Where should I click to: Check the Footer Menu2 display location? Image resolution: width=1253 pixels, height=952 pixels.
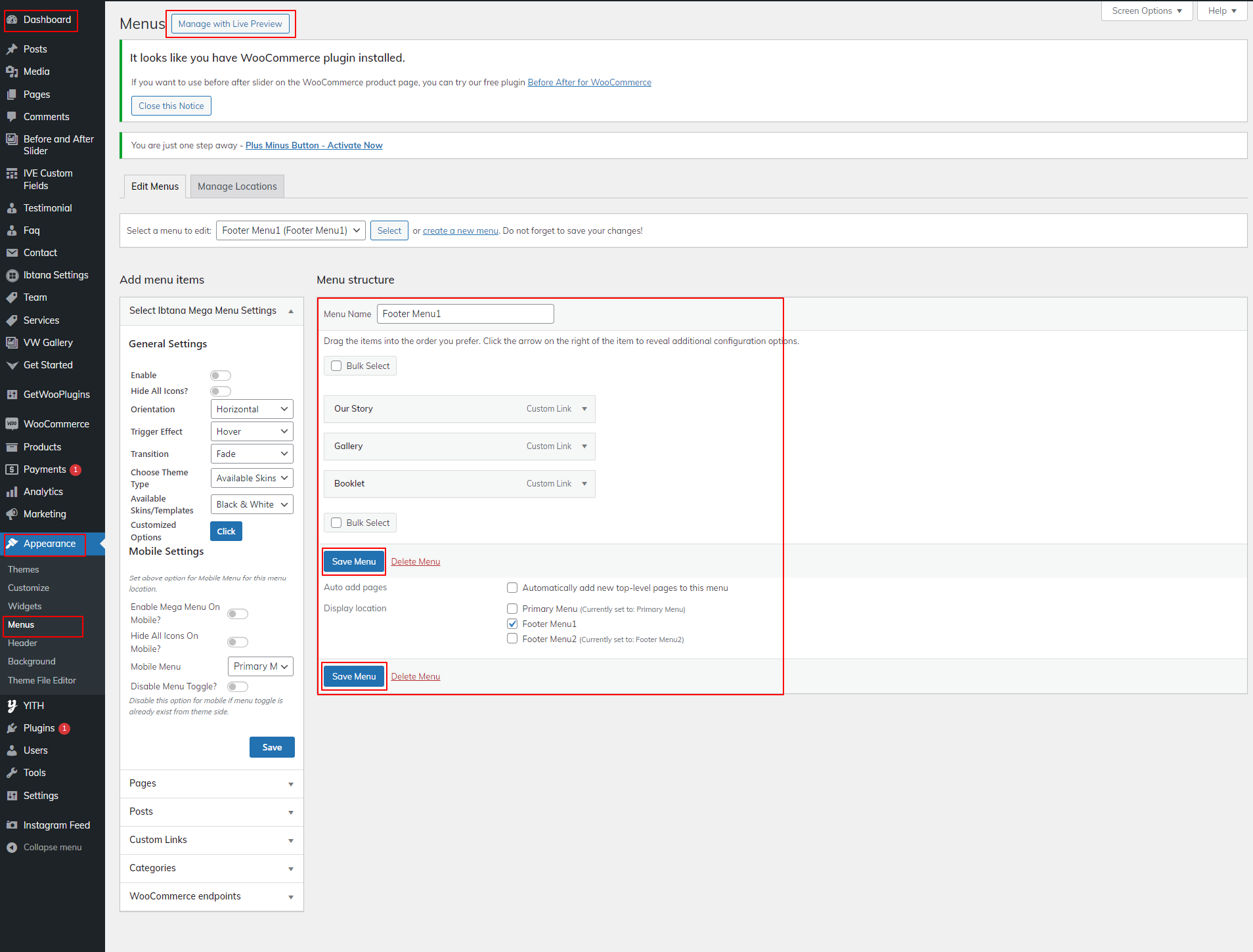tap(512, 639)
